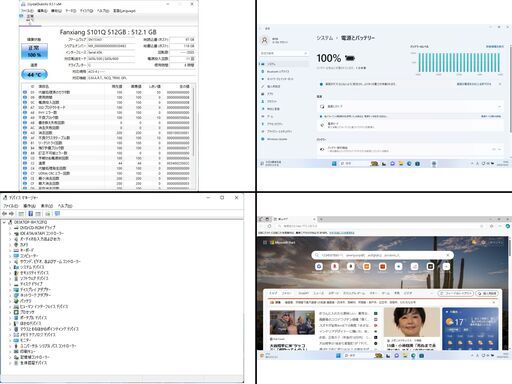Image resolution: width=512 pixels, height=384 pixels.
Task: Click the blue help icon in Device Manager toolbar
Action: click(x=30, y=214)
